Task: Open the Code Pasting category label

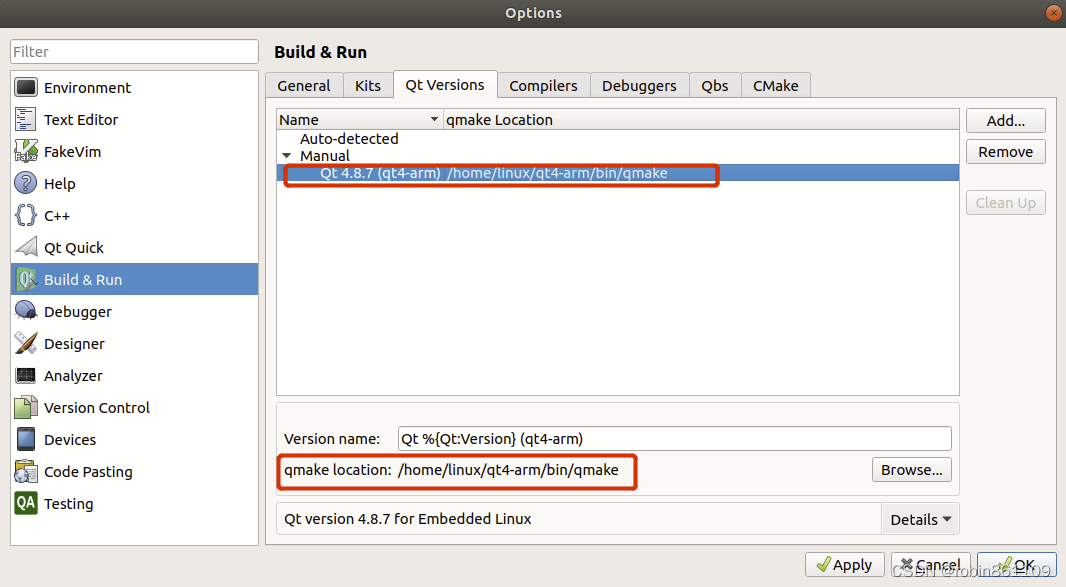Action: click(x=88, y=471)
